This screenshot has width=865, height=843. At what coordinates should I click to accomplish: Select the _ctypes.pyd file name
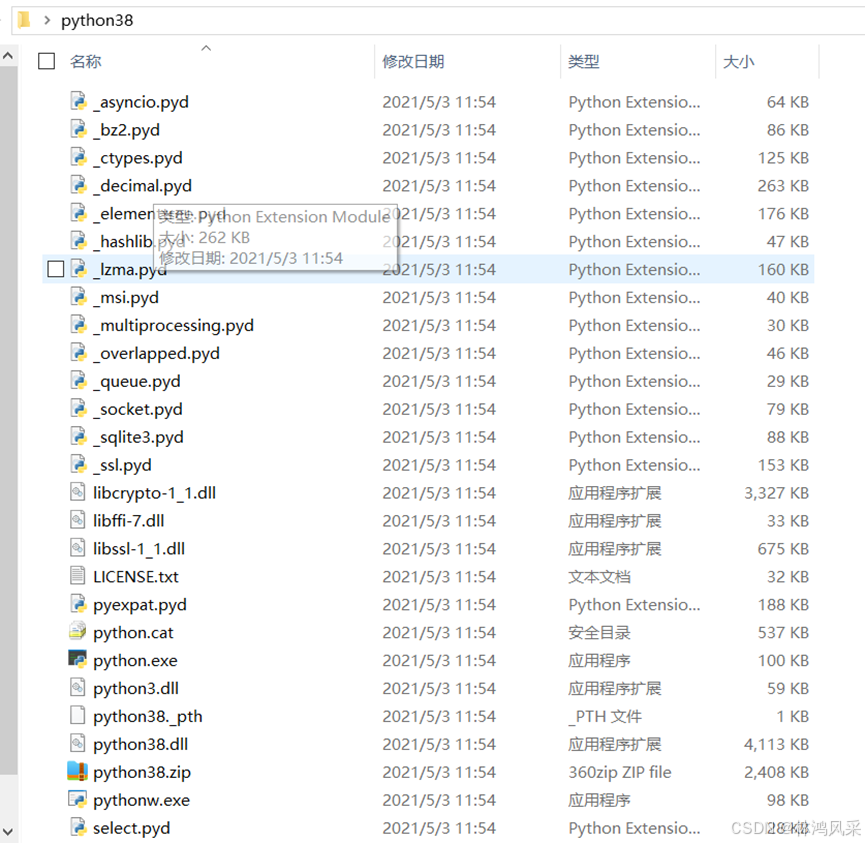click(138, 158)
